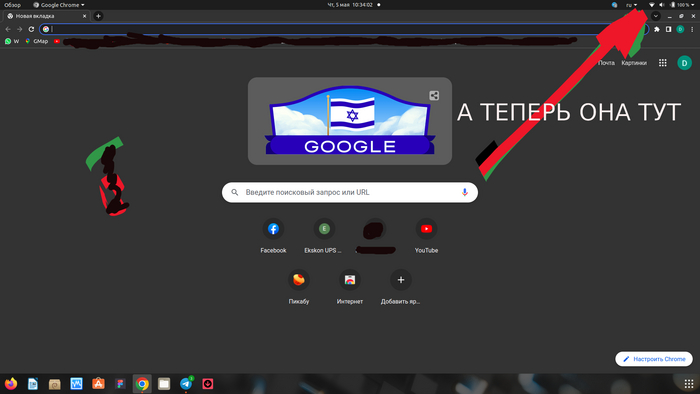The height and width of the screenshot is (394, 700).
Task: Open the Facebook shortcut
Action: pos(273,236)
